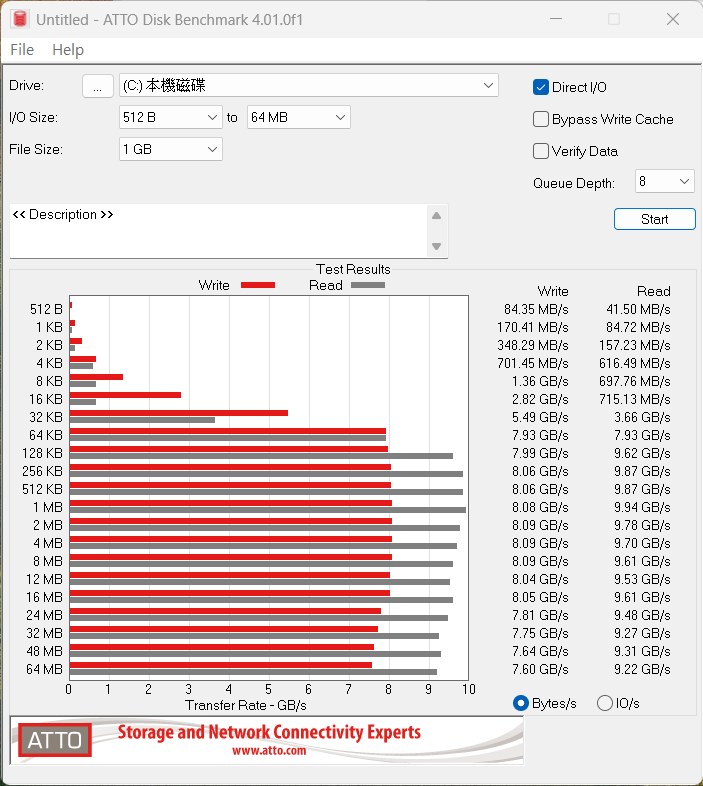Click into the Description text field
703x786 pixels.
click(x=218, y=231)
